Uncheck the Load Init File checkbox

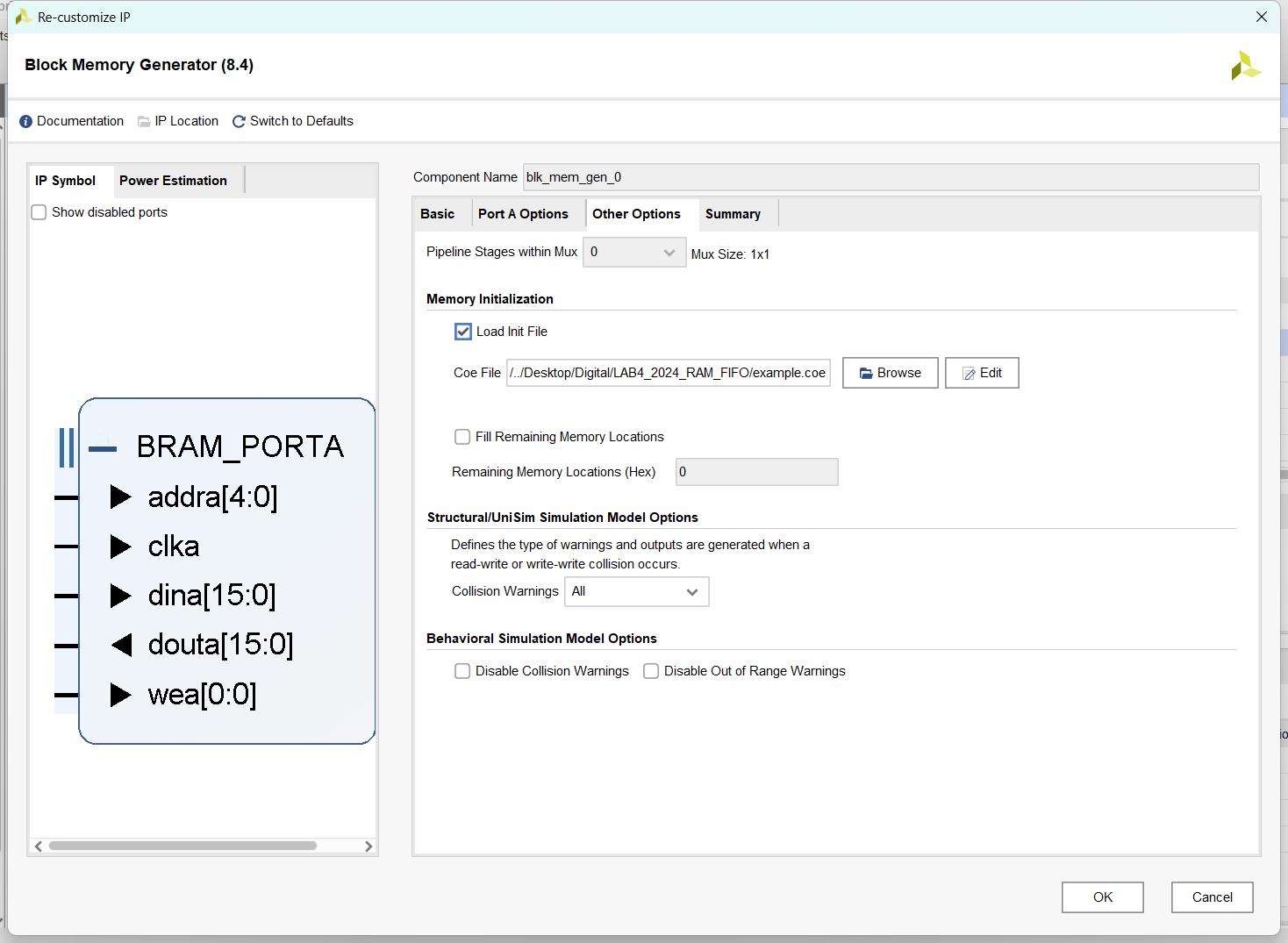click(x=462, y=332)
